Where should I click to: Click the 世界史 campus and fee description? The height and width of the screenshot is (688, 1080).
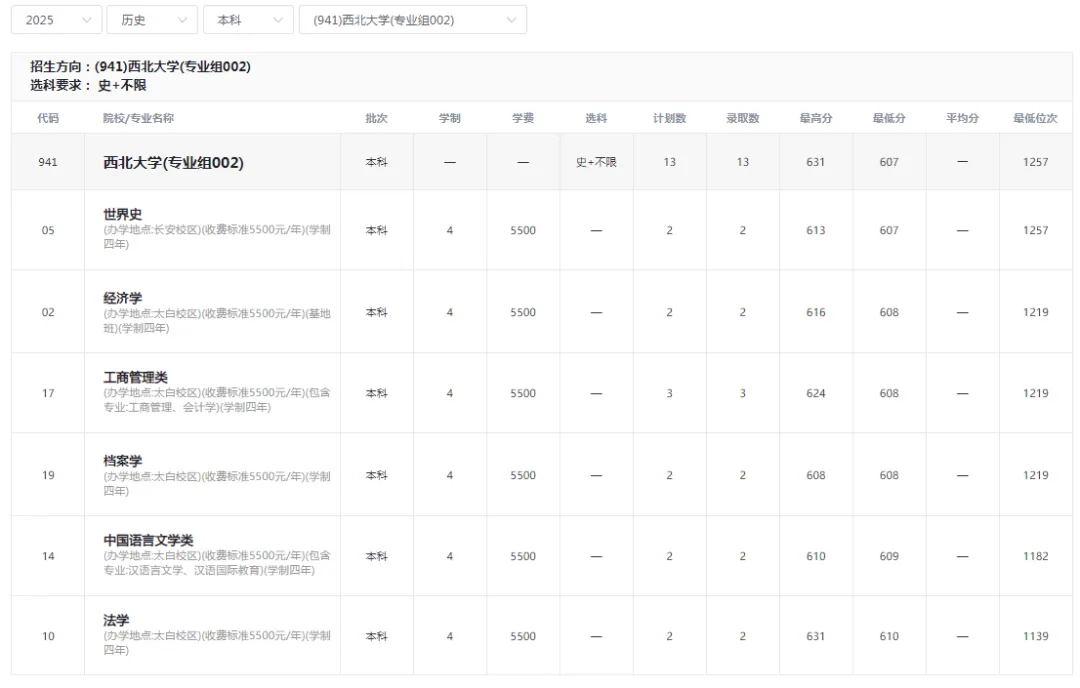coord(217,237)
